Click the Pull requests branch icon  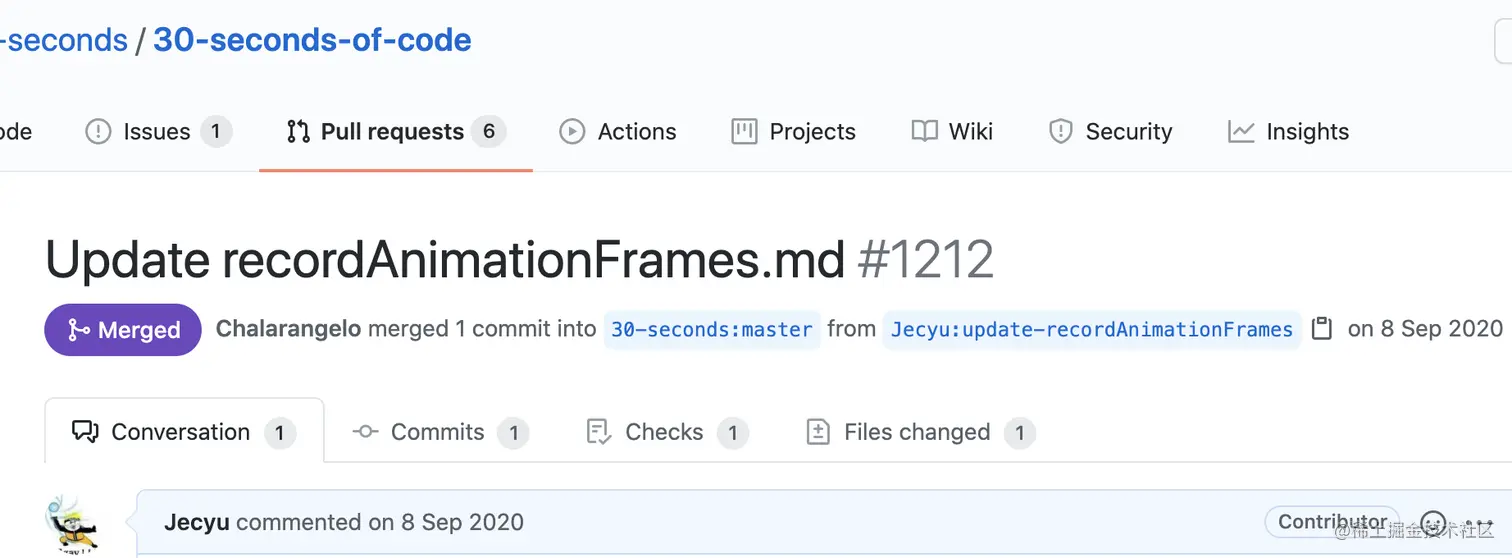click(298, 132)
